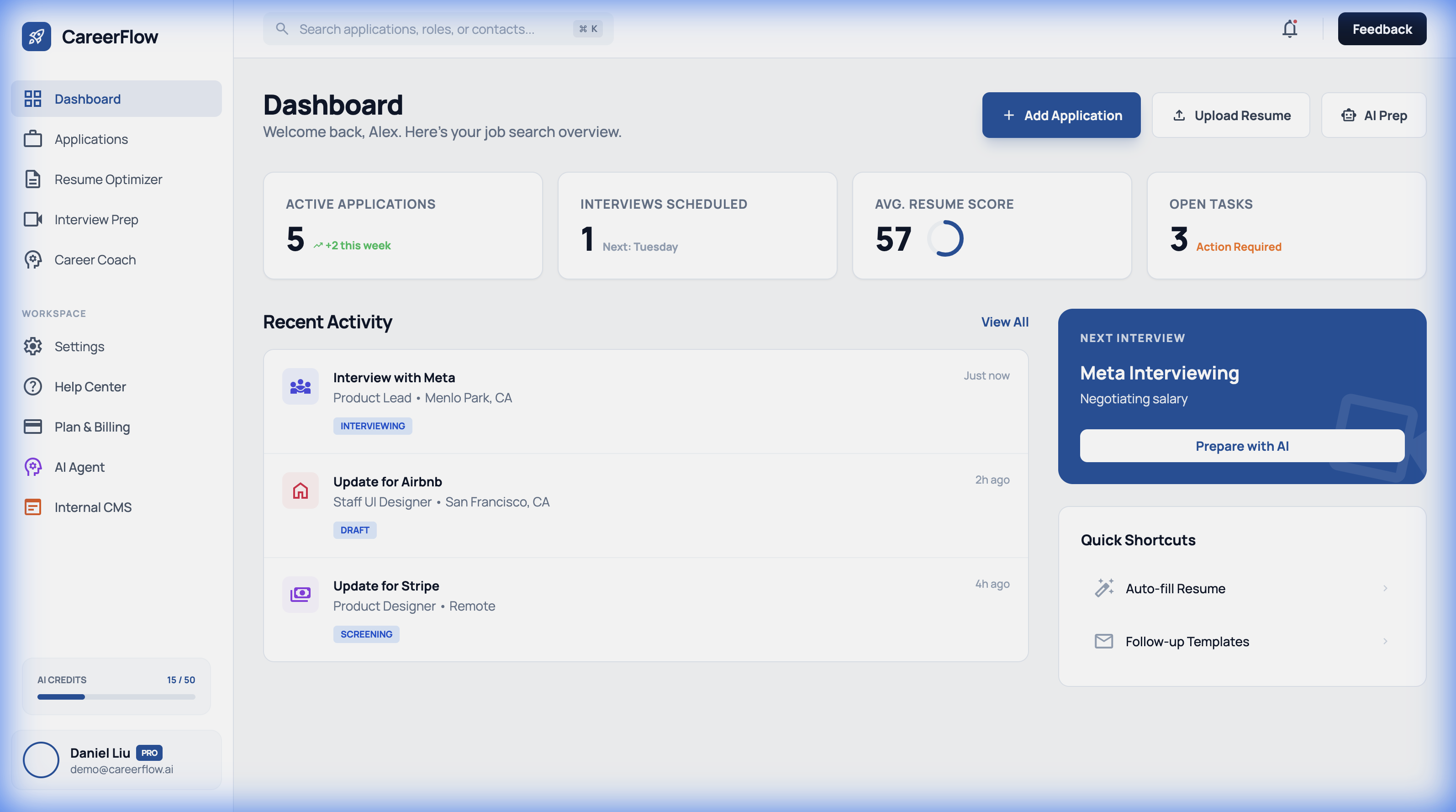
Task: Click the Plan & Billing card icon
Action: 33,427
